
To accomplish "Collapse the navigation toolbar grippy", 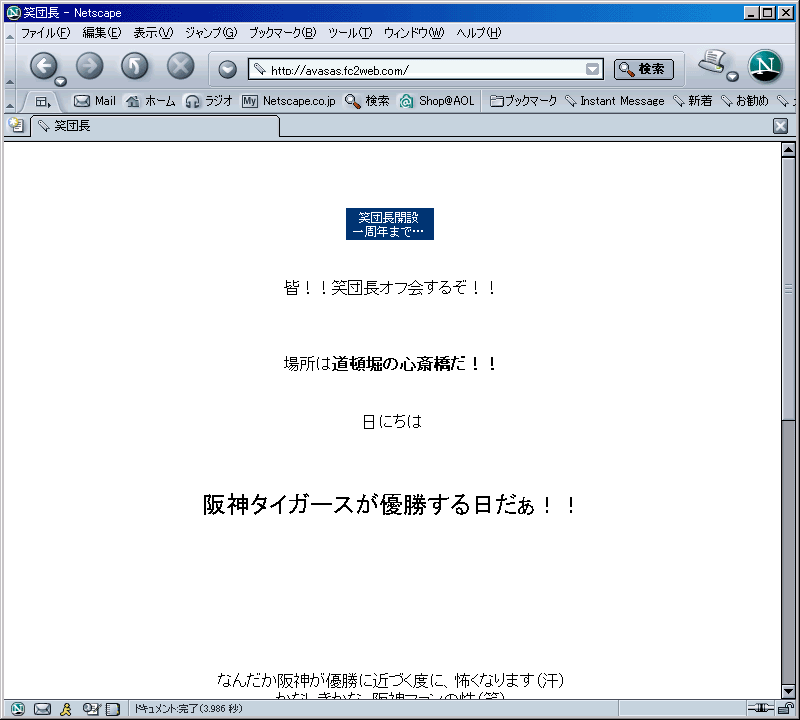I will coord(10,66).
